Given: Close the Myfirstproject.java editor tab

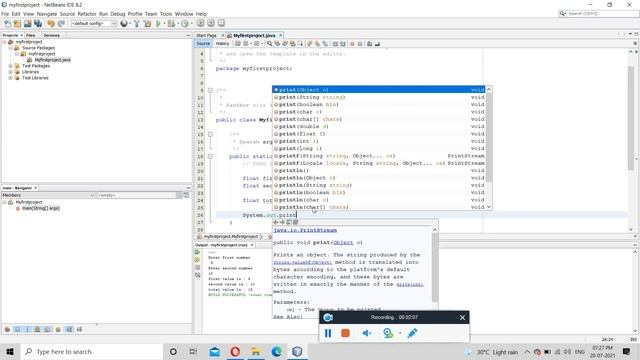Looking at the screenshot, I should pyautogui.click(x=280, y=36).
